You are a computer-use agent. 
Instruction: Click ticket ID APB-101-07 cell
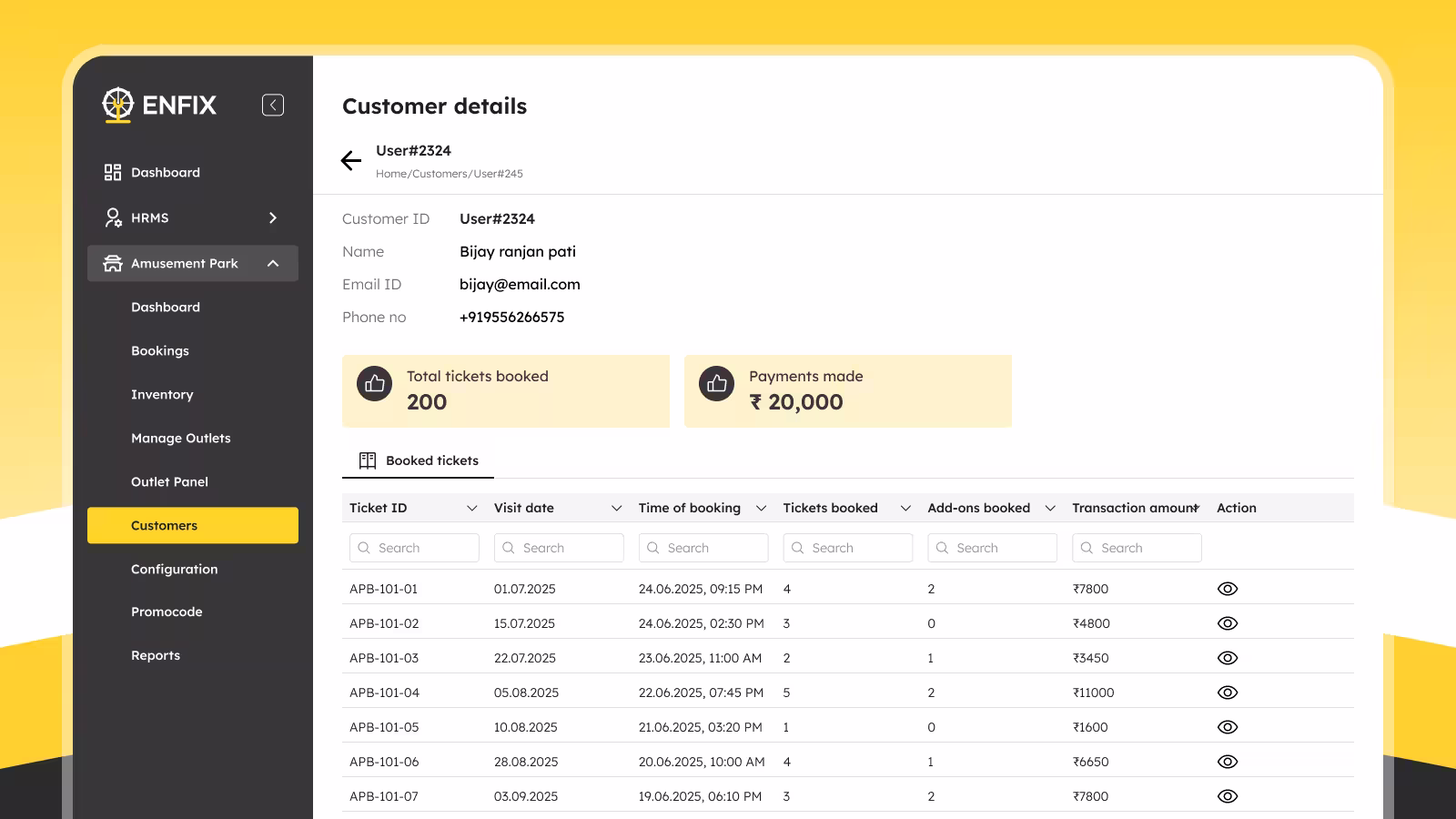pos(384,796)
